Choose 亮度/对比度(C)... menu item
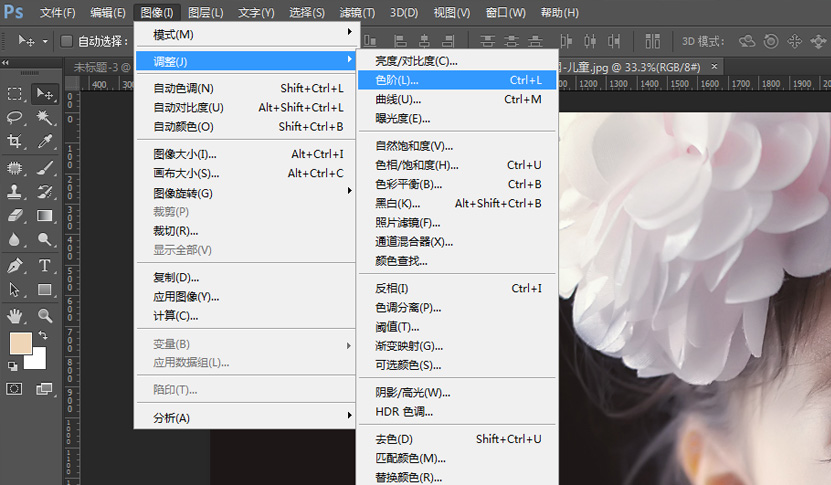 [458, 61]
